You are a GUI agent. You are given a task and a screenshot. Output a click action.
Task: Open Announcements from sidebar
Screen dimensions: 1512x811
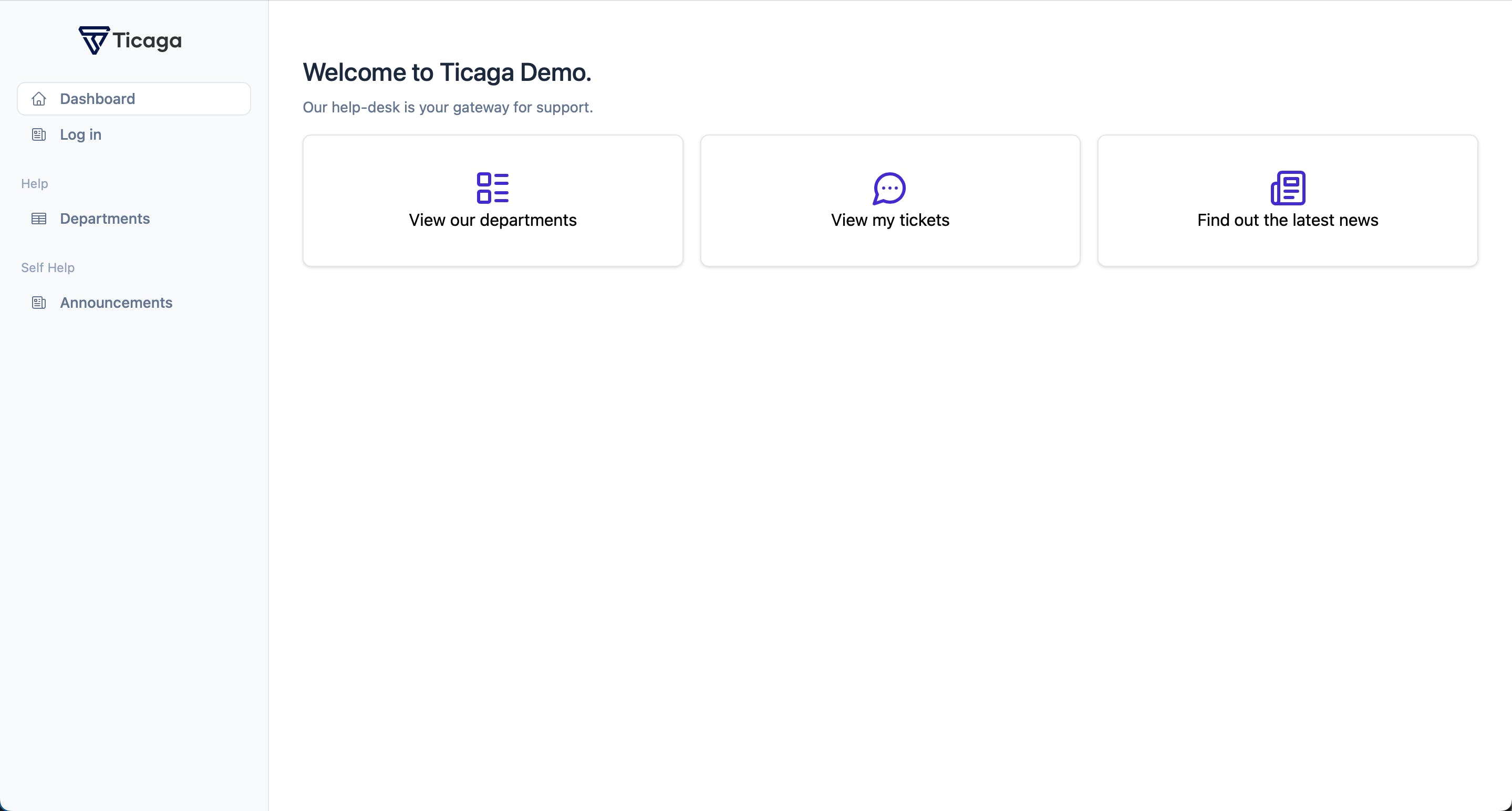[x=116, y=303]
